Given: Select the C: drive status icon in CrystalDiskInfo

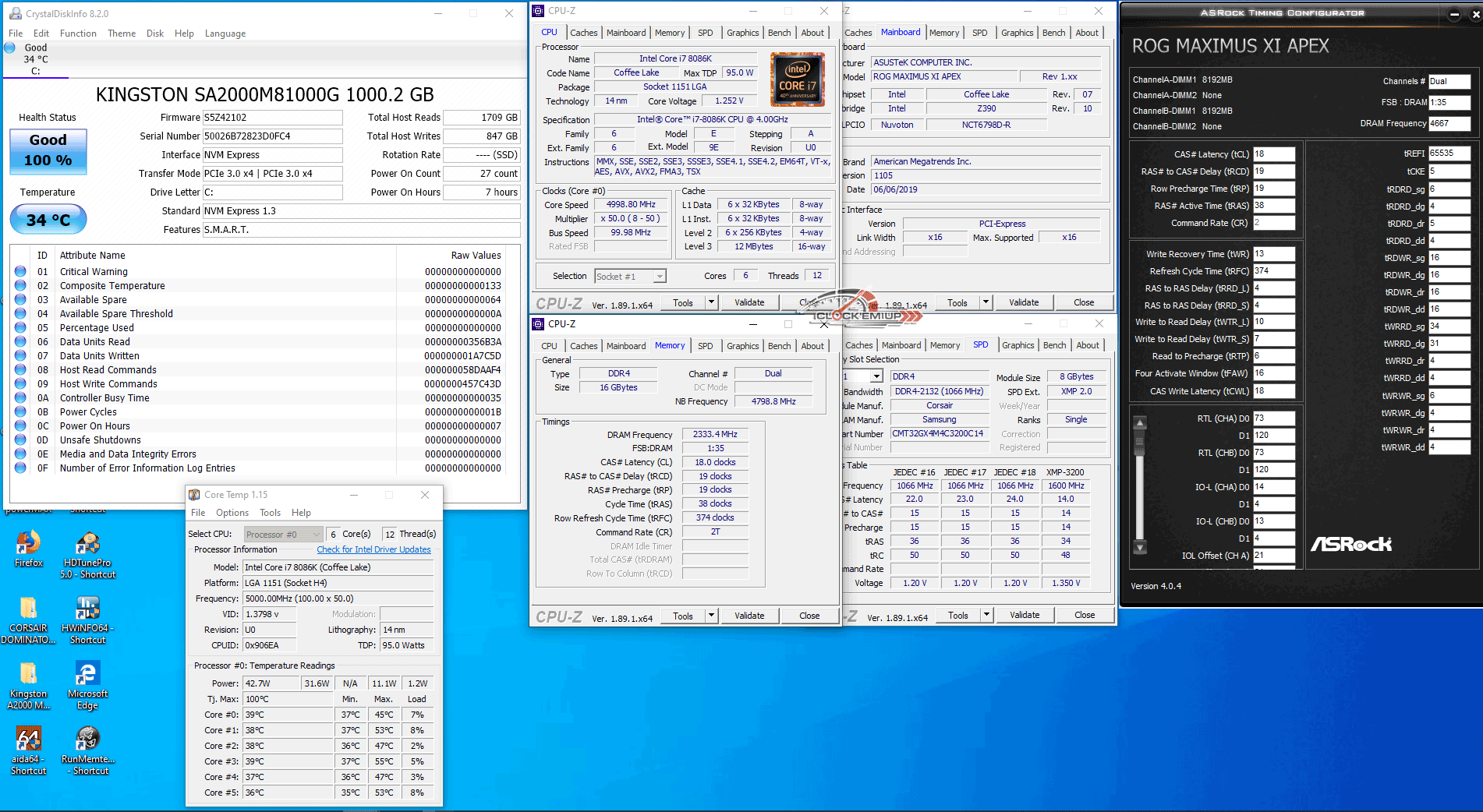Looking at the screenshot, I should pos(10,48).
